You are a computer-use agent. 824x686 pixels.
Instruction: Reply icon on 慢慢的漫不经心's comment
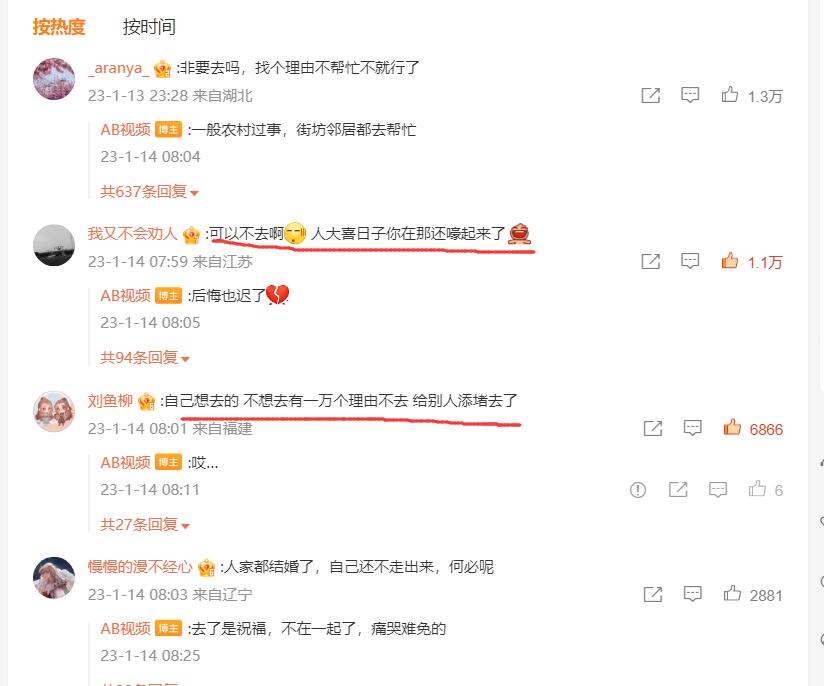point(693,595)
